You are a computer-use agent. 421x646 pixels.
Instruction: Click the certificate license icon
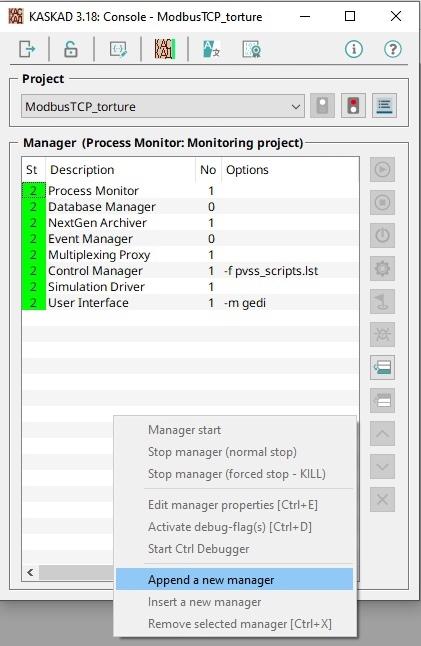click(251, 49)
